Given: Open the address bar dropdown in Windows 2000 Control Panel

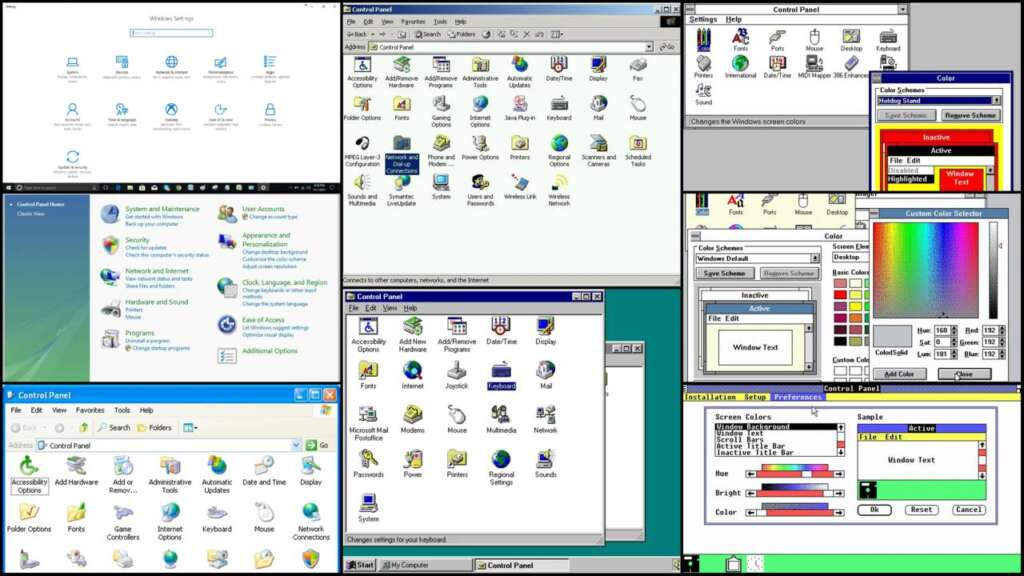Looking at the screenshot, I should click(x=648, y=47).
